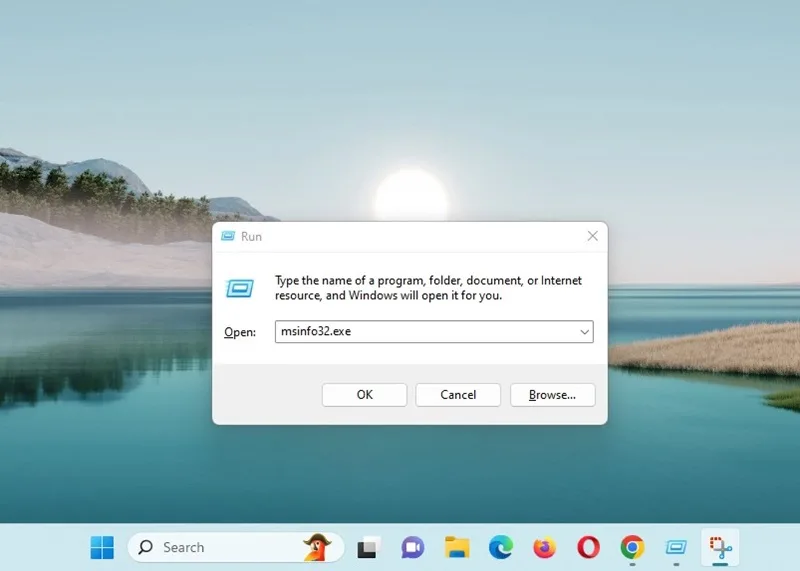Image resolution: width=800 pixels, height=571 pixels.
Task: Launch Microsoft Edge from the taskbar
Action: click(501, 547)
